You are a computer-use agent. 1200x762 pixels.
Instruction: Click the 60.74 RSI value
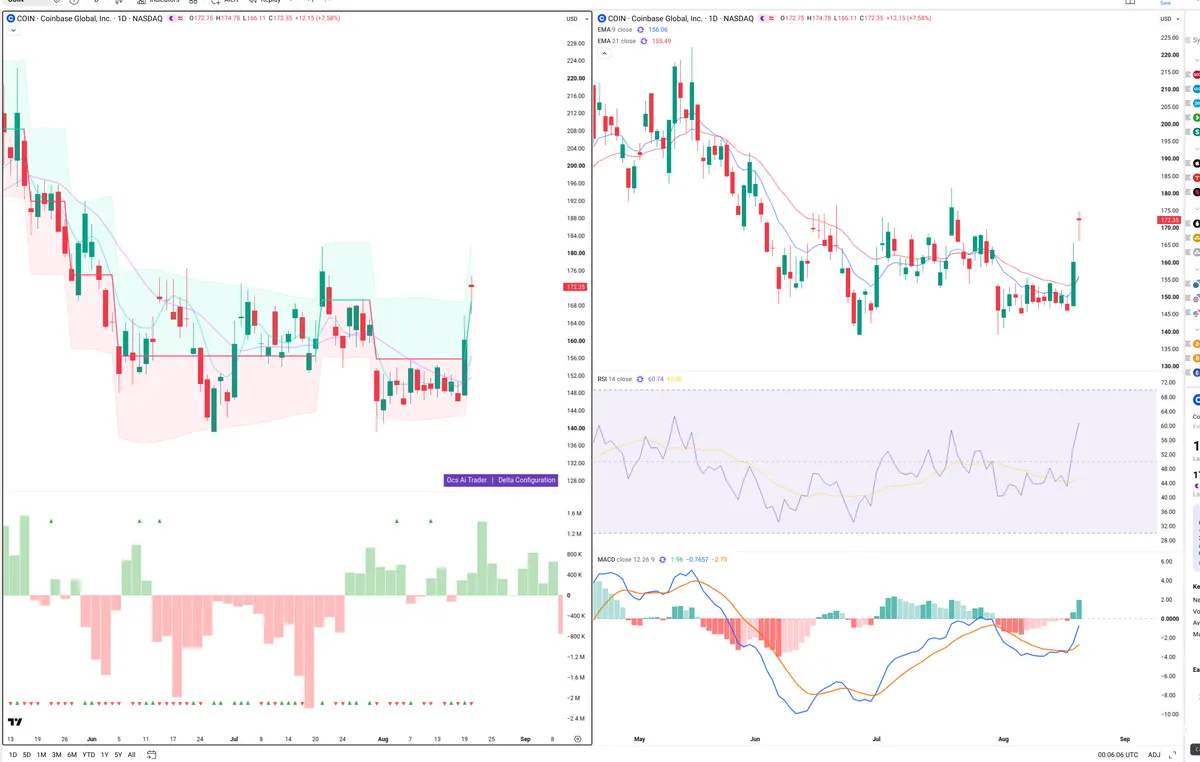(x=656, y=379)
